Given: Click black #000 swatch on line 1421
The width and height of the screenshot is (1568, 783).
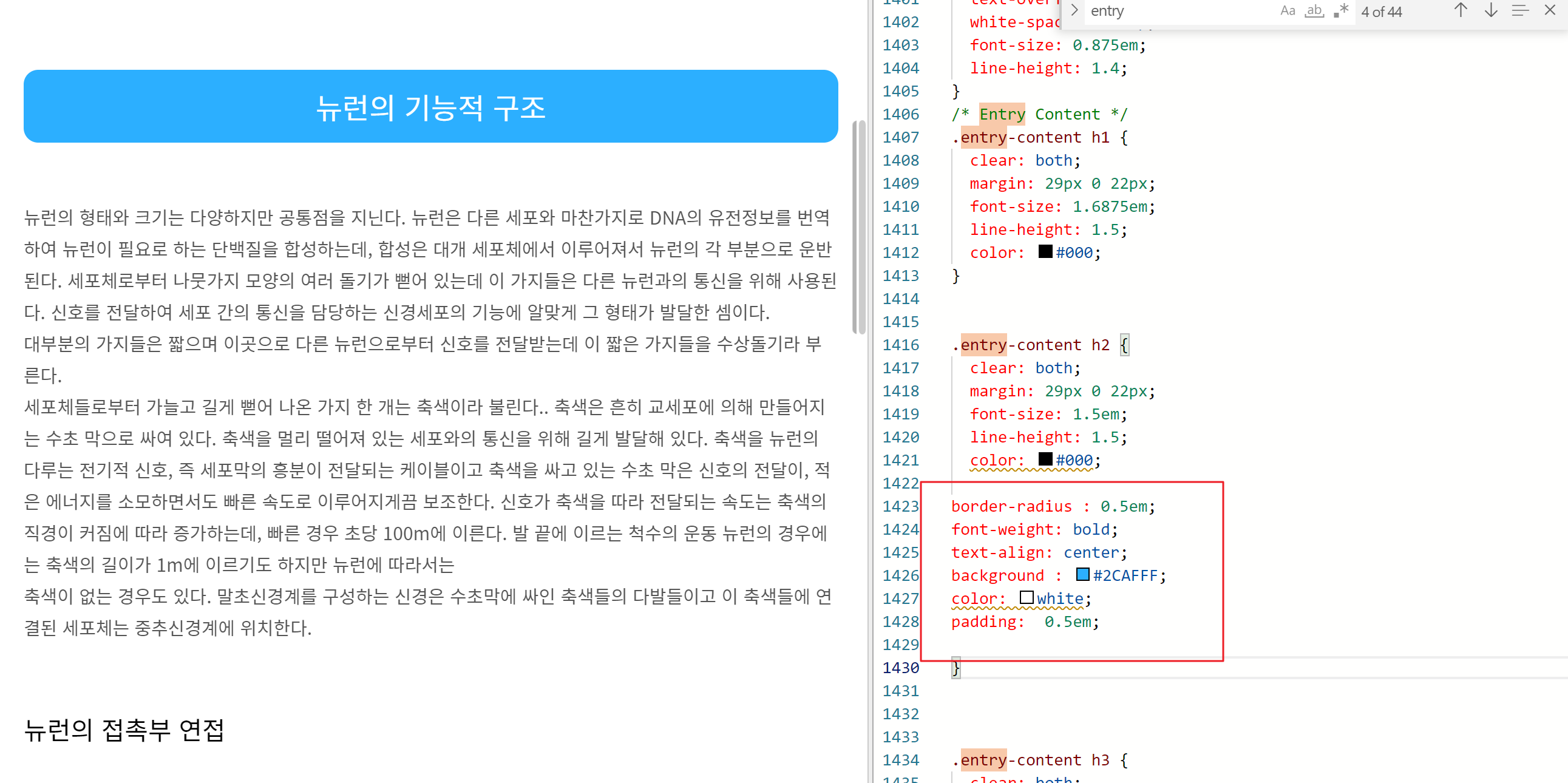Looking at the screenshot, I should pyautogui.click(x=1045, y=459).
